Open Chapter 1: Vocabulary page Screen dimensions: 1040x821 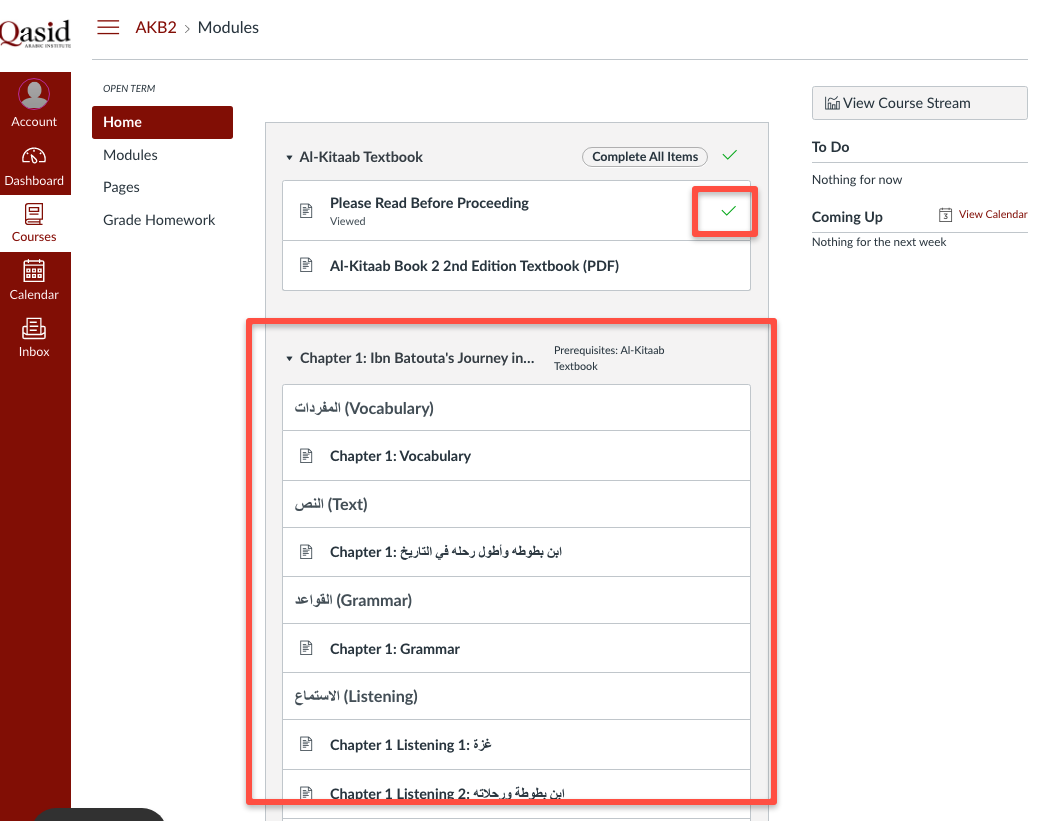pos(401,456)
